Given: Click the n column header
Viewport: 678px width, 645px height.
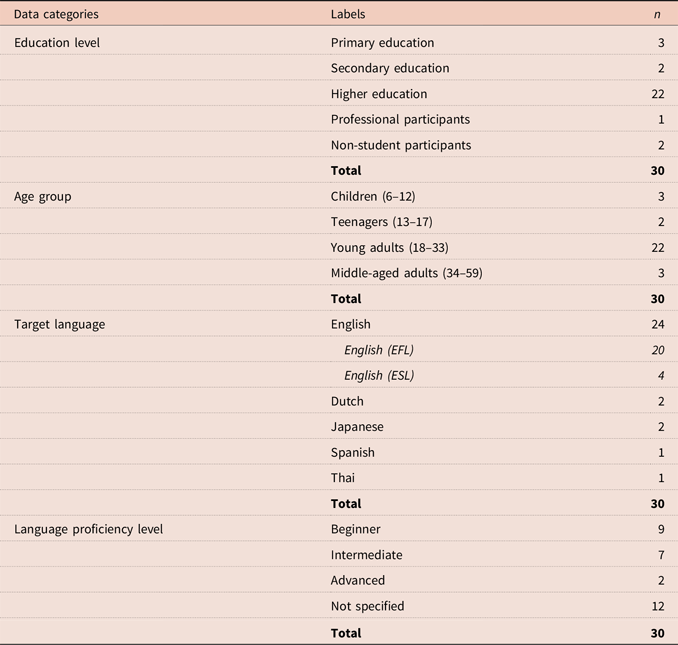Looking at the screenshot, I should click(x=657, y=15).
